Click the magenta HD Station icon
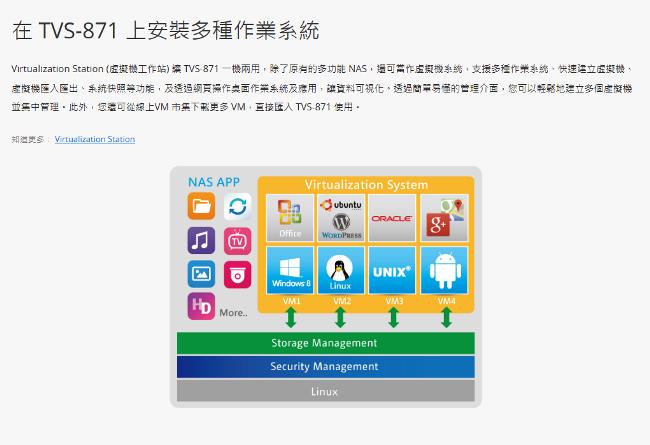This screenshot has height=445, width=650. (201, 306)
